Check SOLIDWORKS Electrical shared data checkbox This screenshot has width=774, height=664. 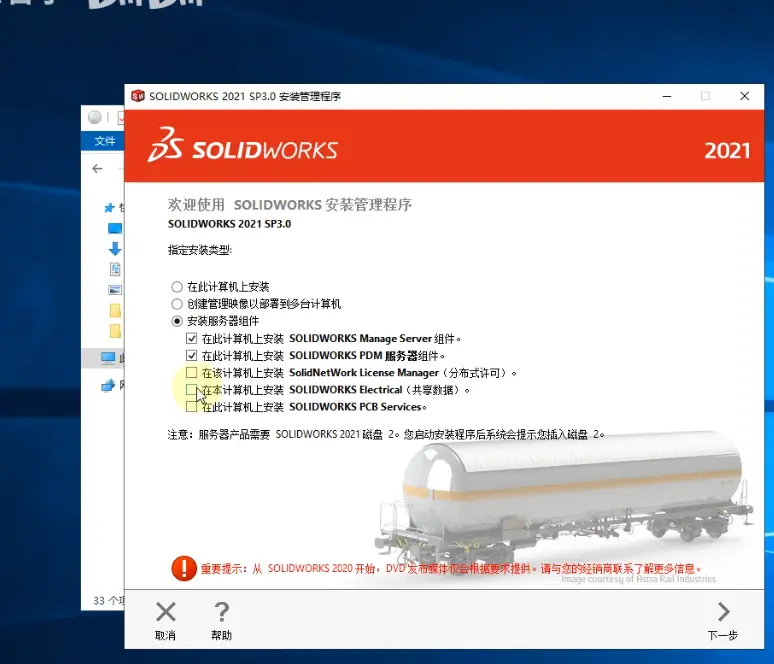pos(192,390)
